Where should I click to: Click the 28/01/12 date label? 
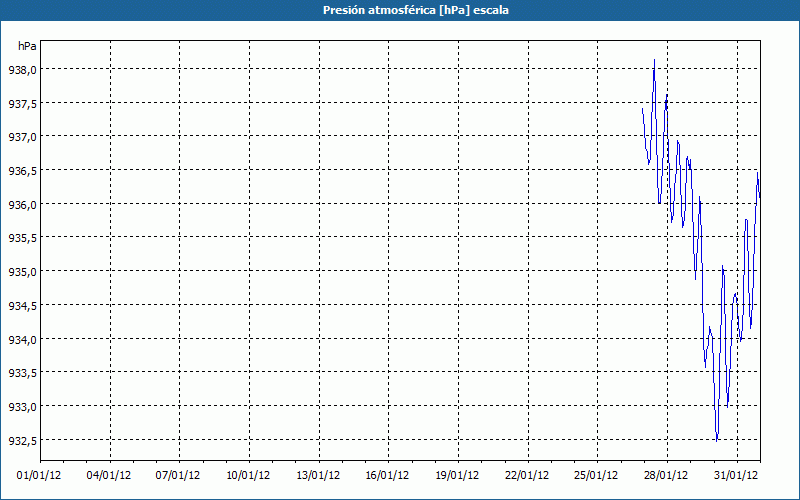point(666,476)
